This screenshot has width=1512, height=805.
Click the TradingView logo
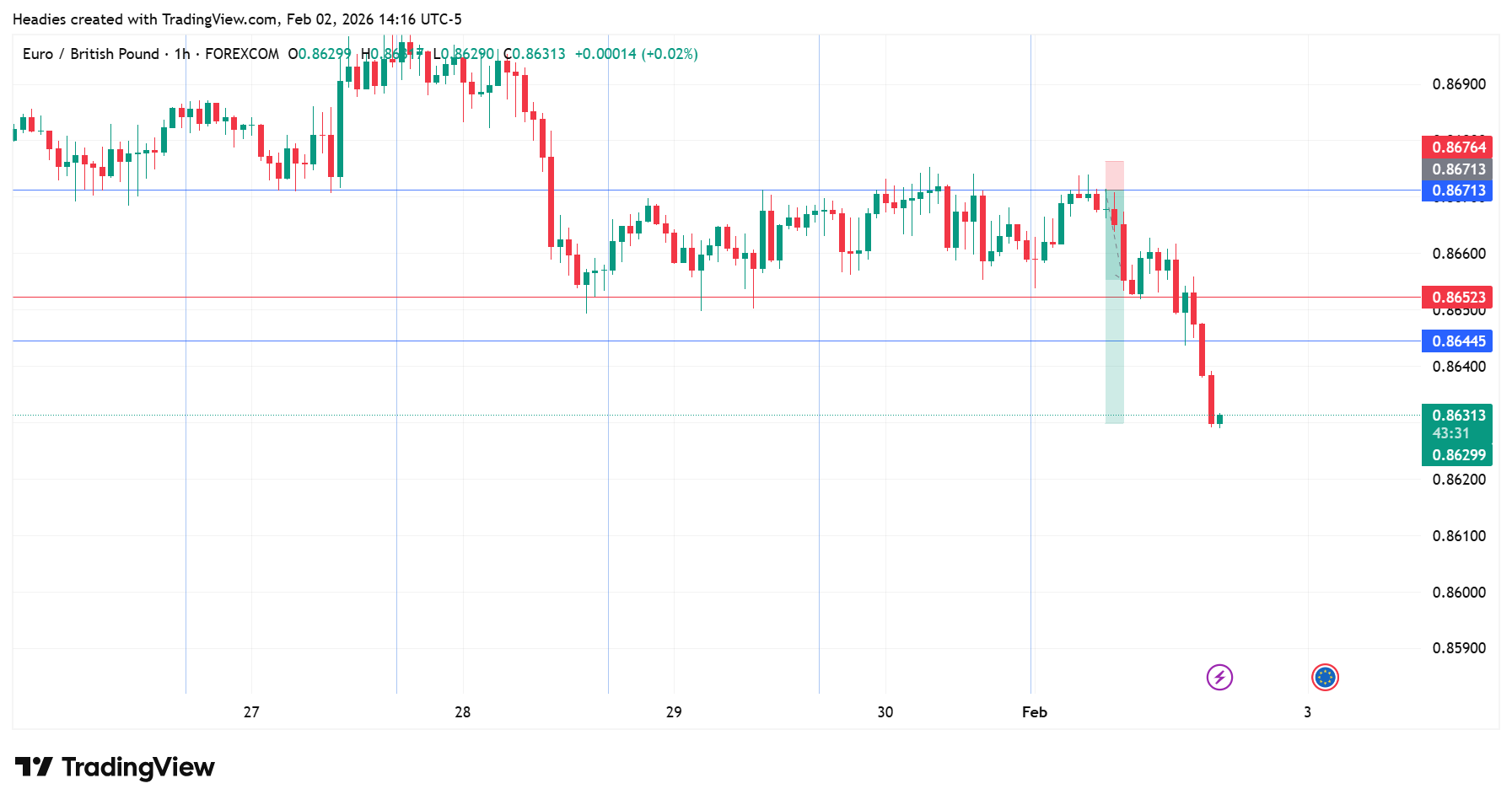coord(116,767)
